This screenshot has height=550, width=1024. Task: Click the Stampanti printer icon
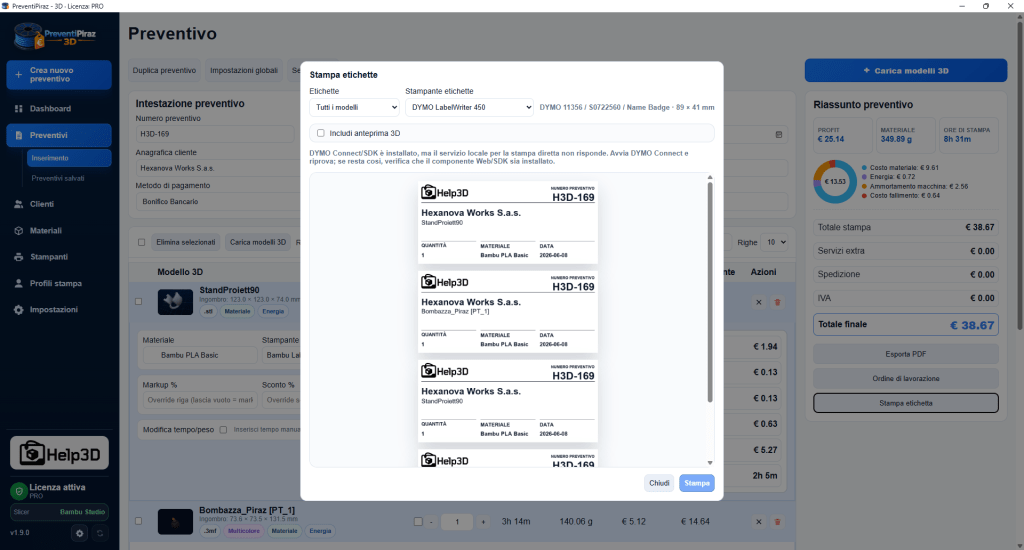[18, 257]
